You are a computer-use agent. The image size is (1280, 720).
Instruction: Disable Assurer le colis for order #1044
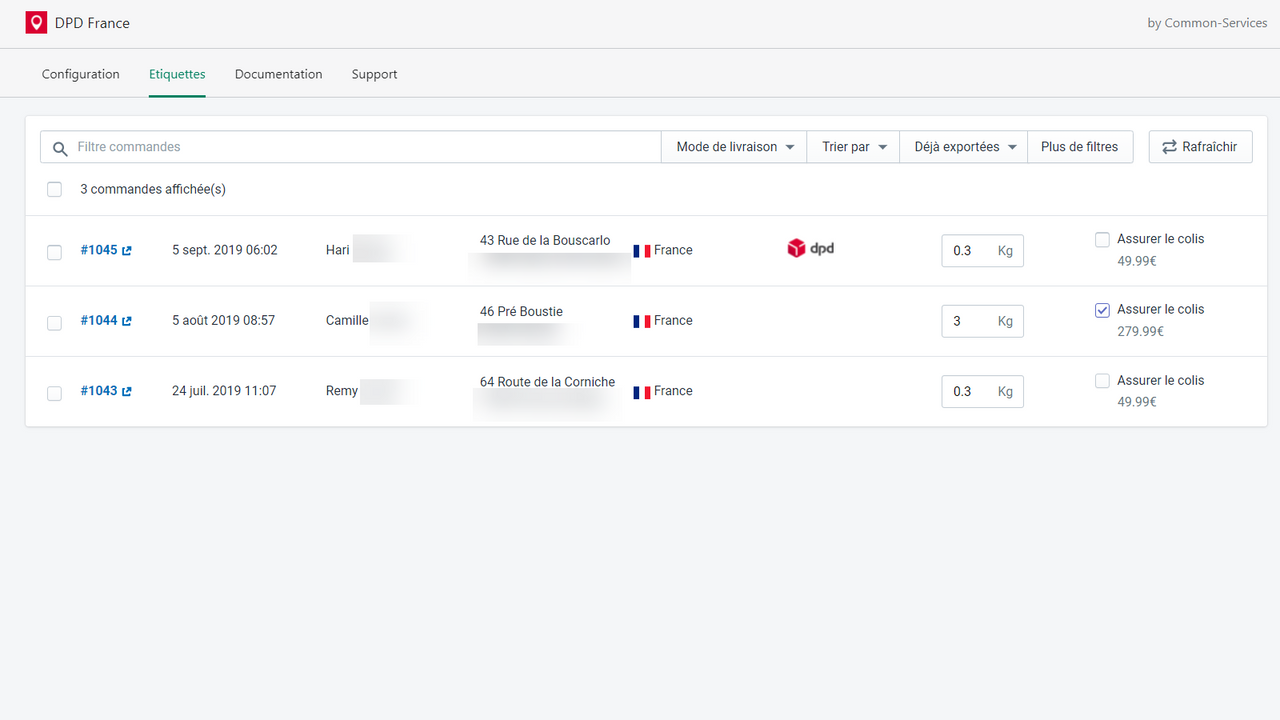tap(1102, 310)
